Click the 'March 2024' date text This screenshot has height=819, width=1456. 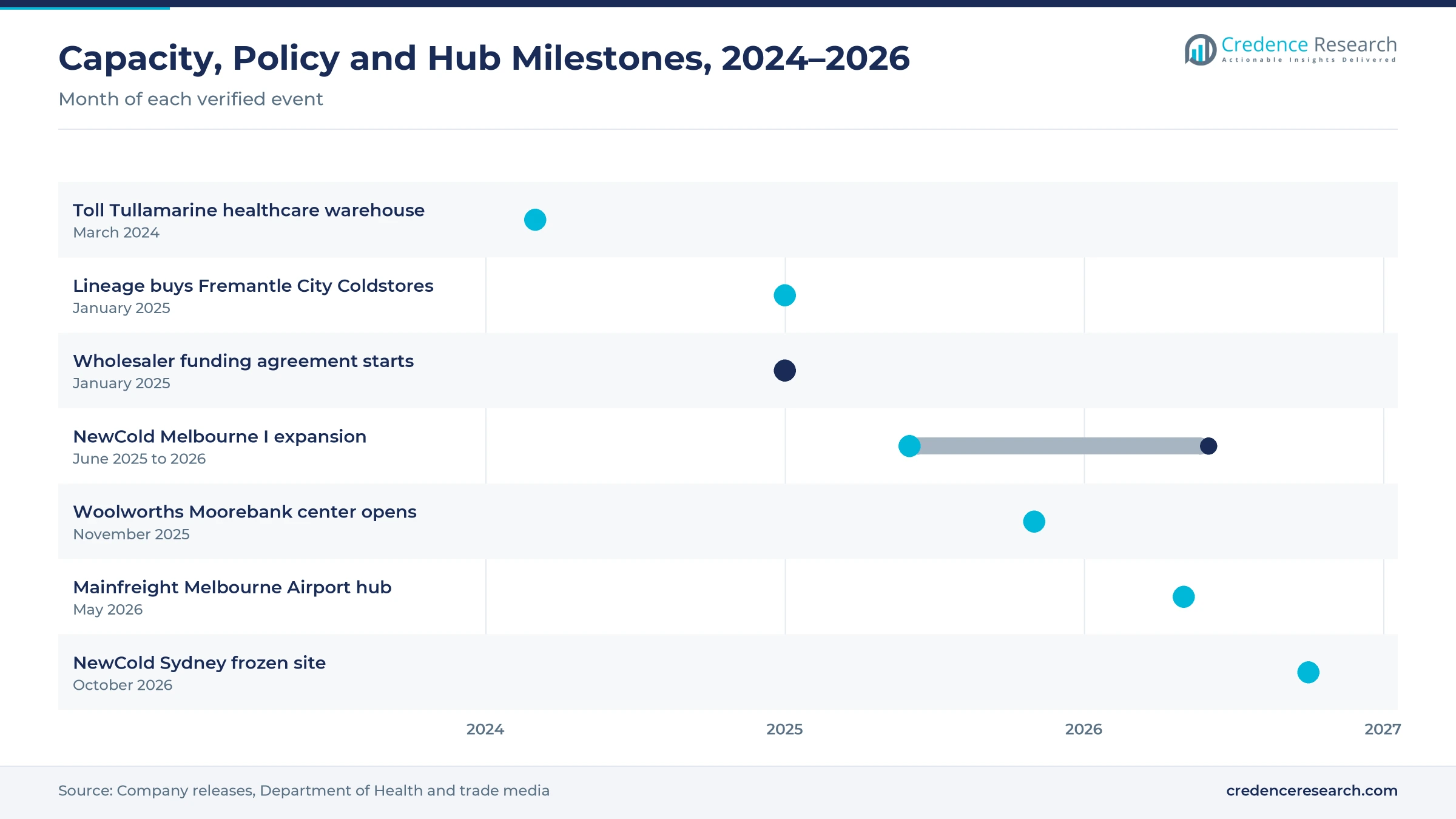[x=116, y=232]
